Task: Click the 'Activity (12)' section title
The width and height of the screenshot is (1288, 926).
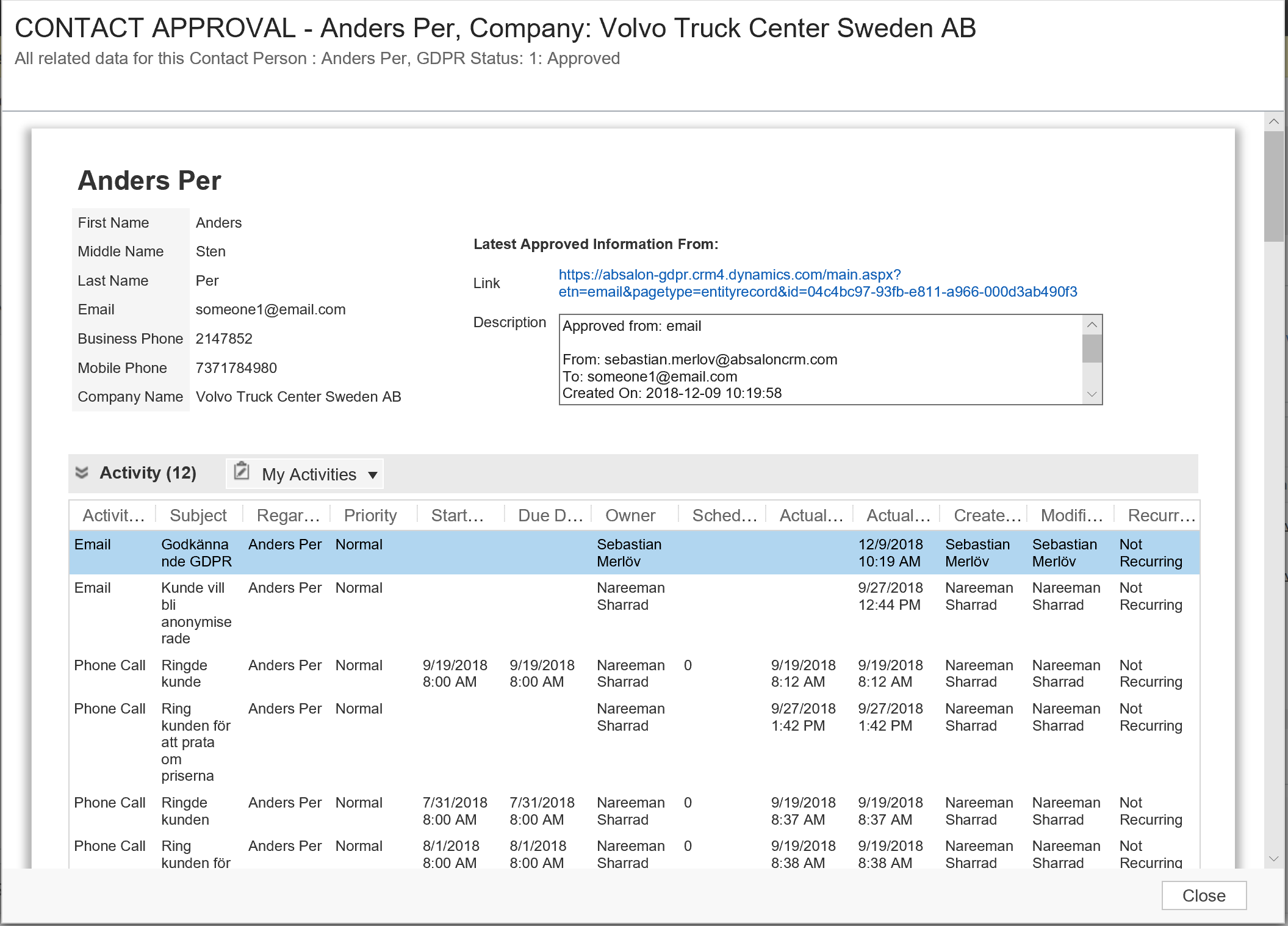Action: 148,473
